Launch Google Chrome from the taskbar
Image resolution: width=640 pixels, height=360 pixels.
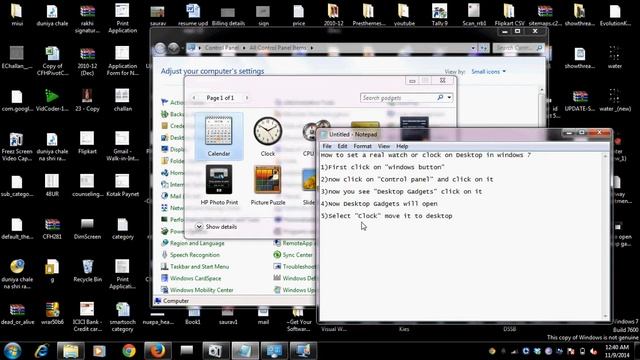129,351
